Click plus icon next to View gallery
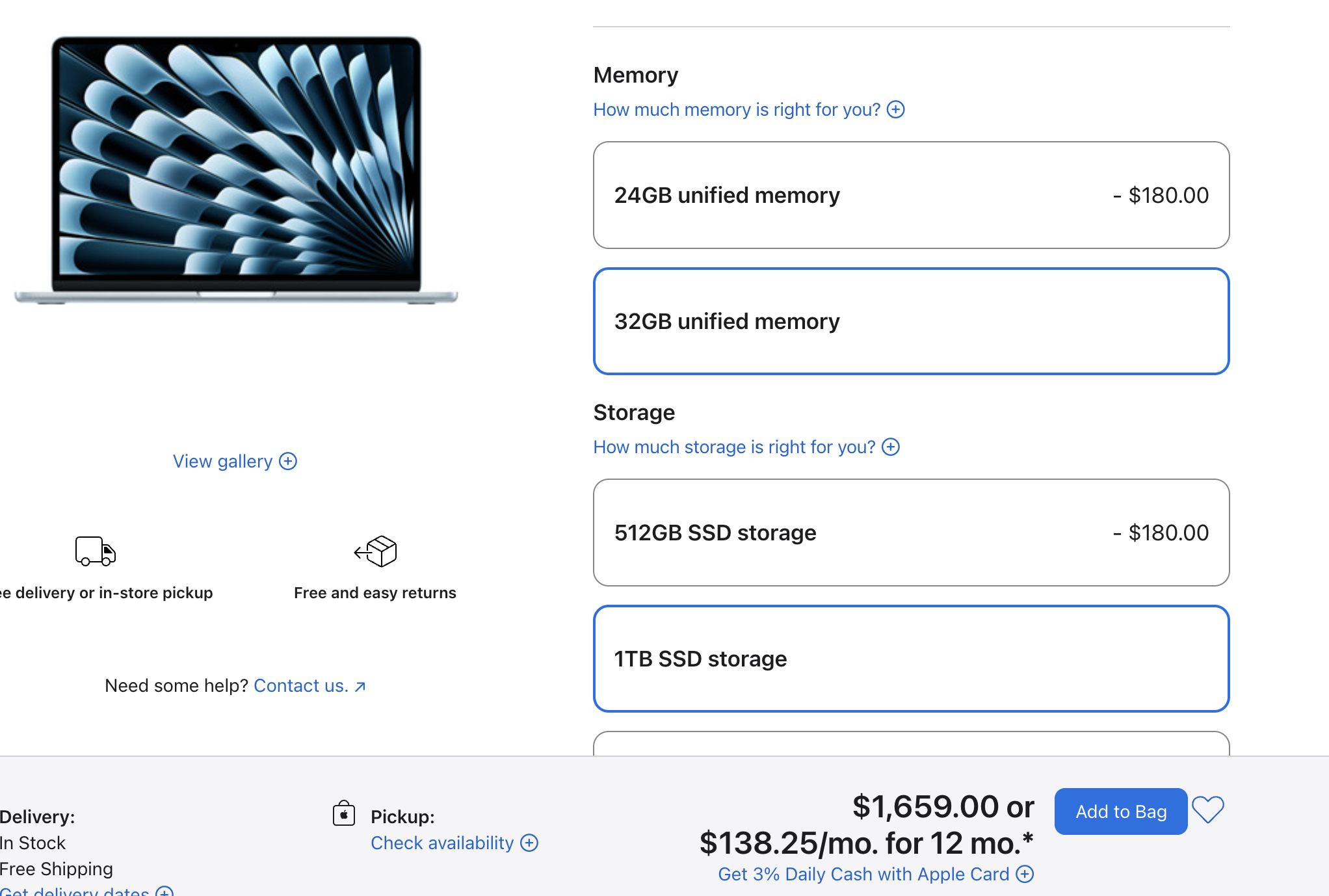The width and height of the screenshot is (1329, 896). [288, 461]
